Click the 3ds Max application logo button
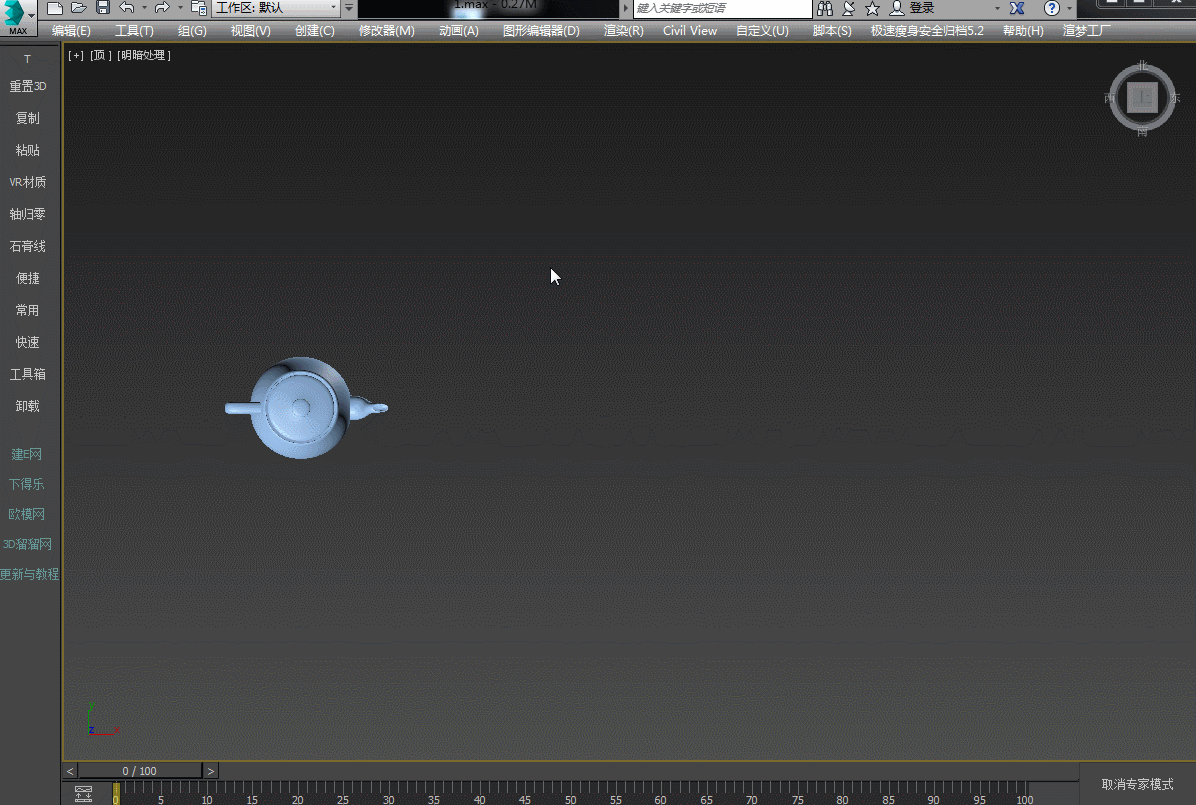1196x805 pixels. [x=17, y=17]
